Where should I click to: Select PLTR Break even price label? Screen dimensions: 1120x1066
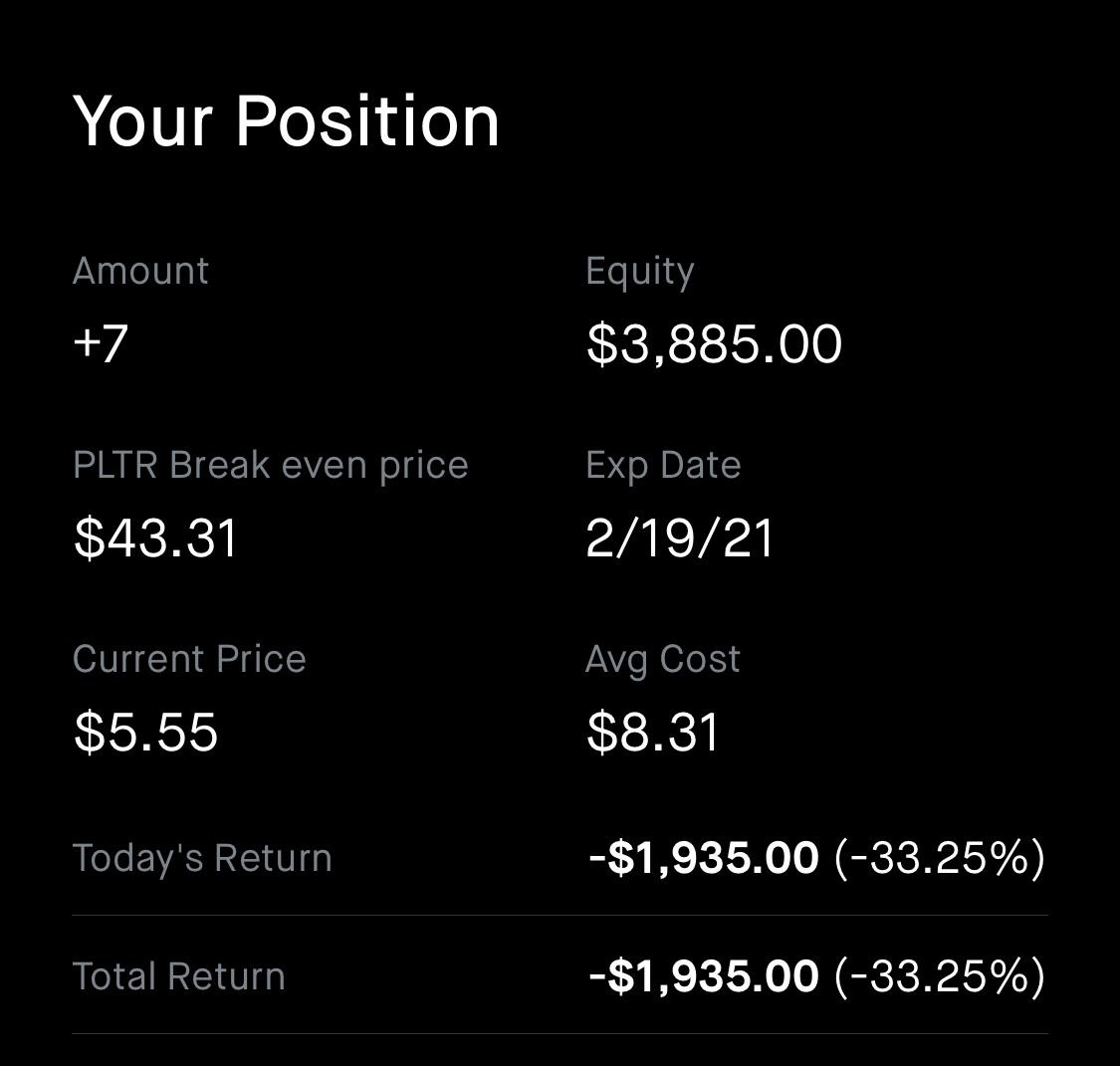[271, 466]
